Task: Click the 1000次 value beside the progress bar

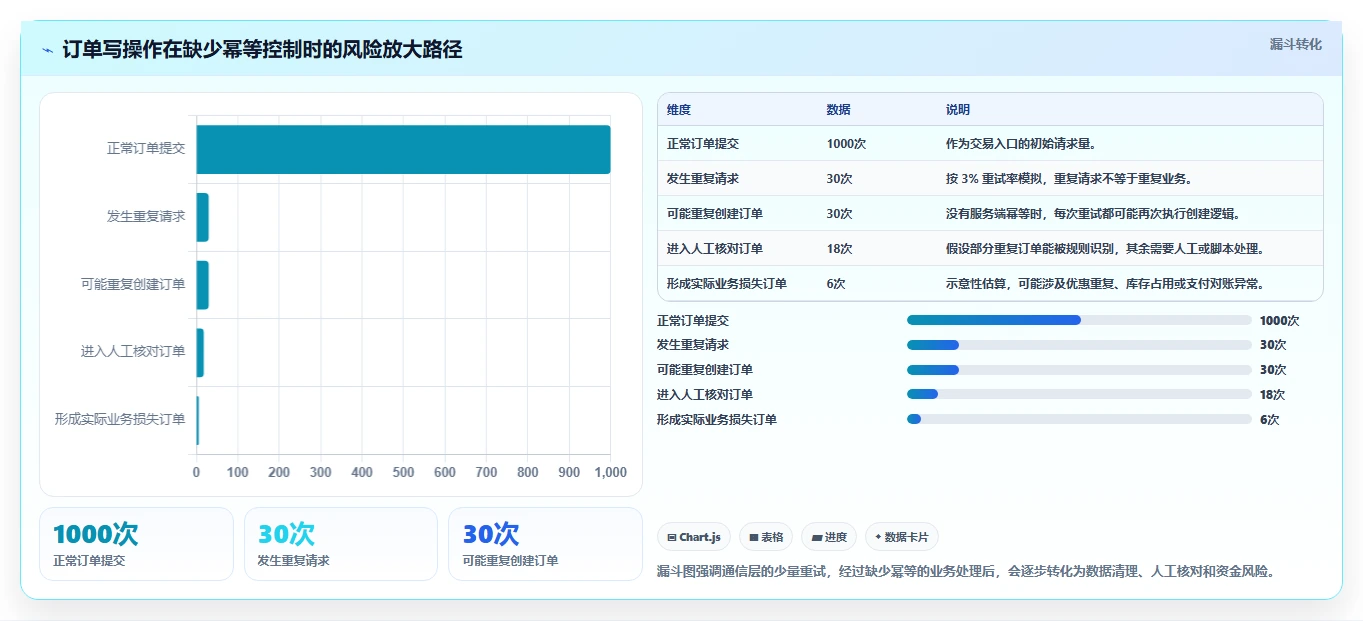Action: coord(1279,321)
